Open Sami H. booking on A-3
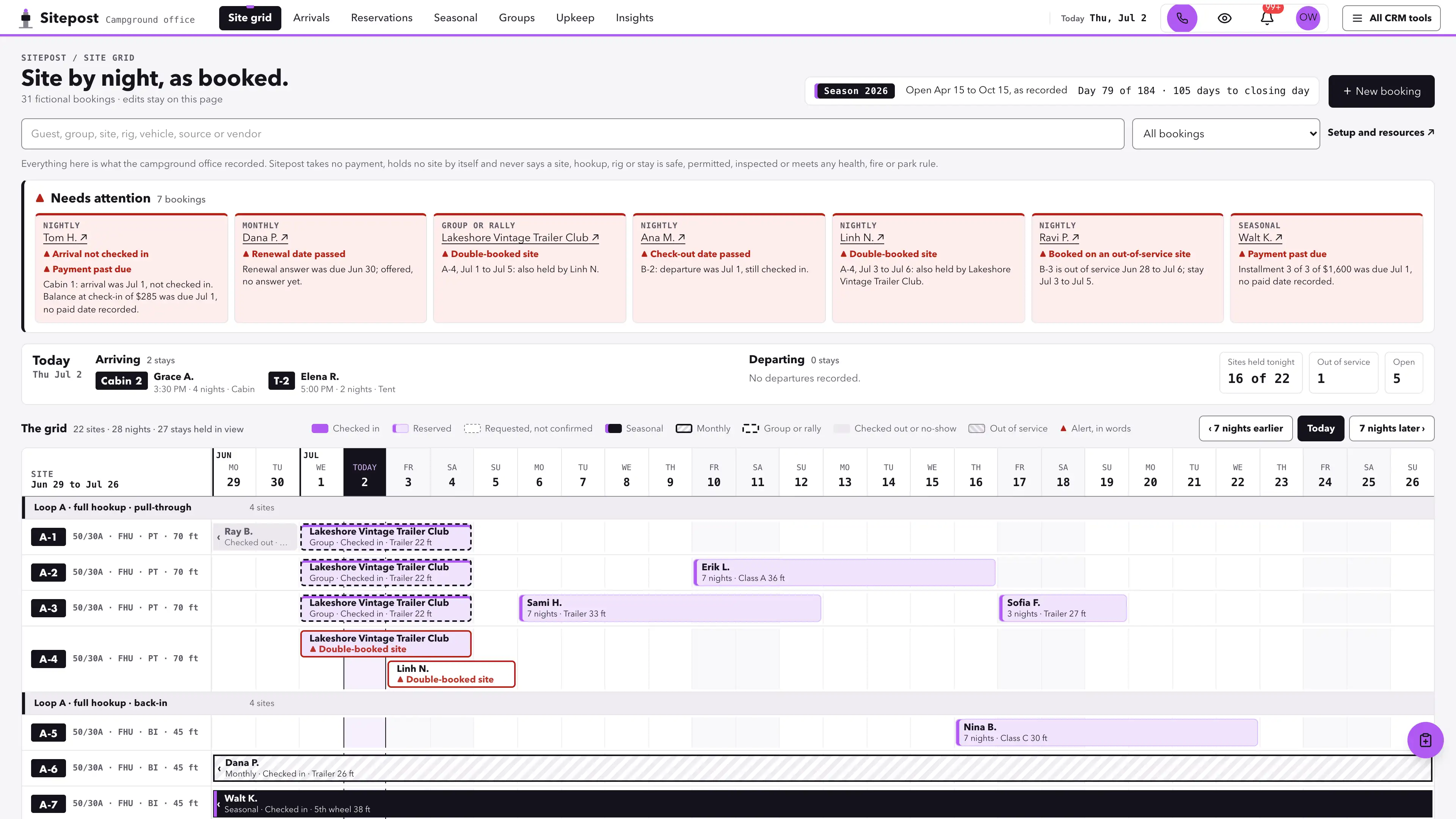This screenshot has width=1456, height=819. pos(670,608)
